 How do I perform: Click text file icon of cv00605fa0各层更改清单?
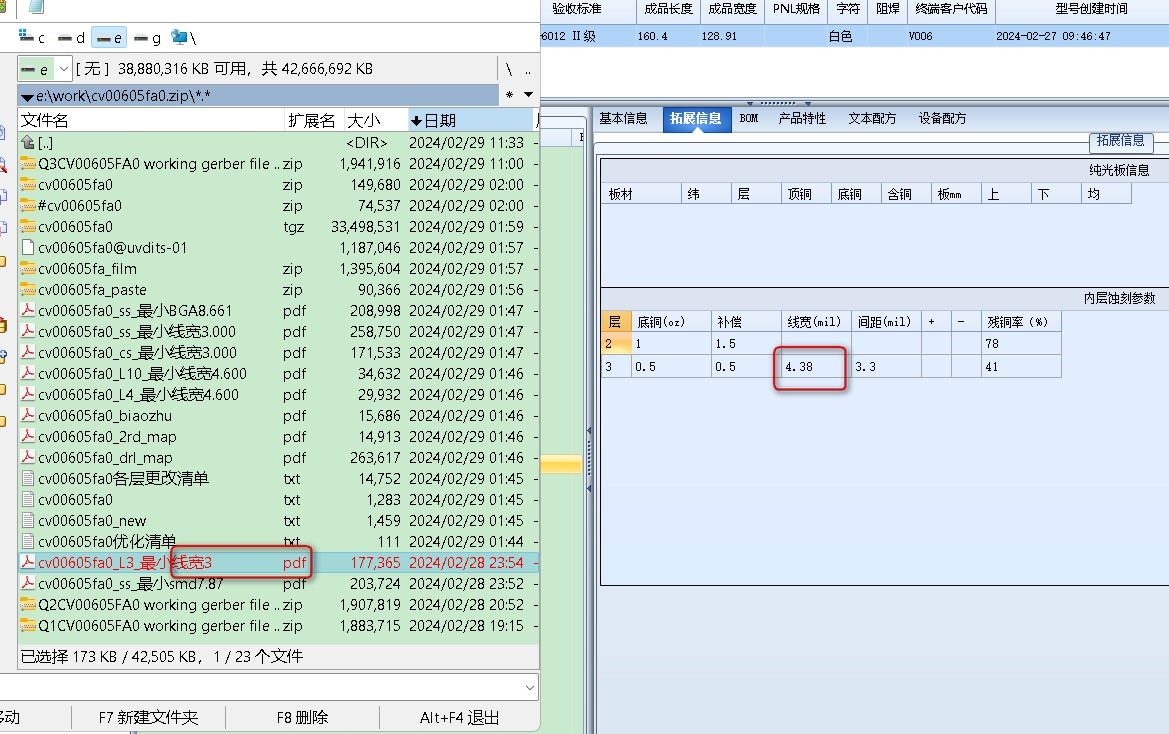[x=28, y=478]
